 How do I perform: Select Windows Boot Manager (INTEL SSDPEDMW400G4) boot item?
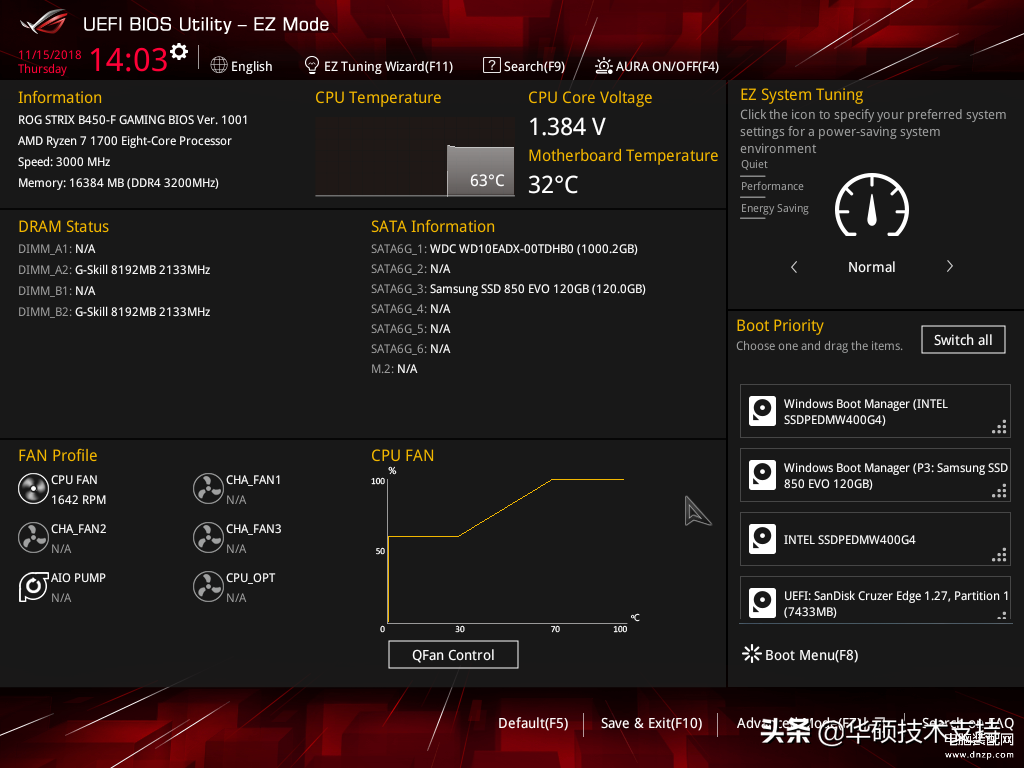(875, 411)
